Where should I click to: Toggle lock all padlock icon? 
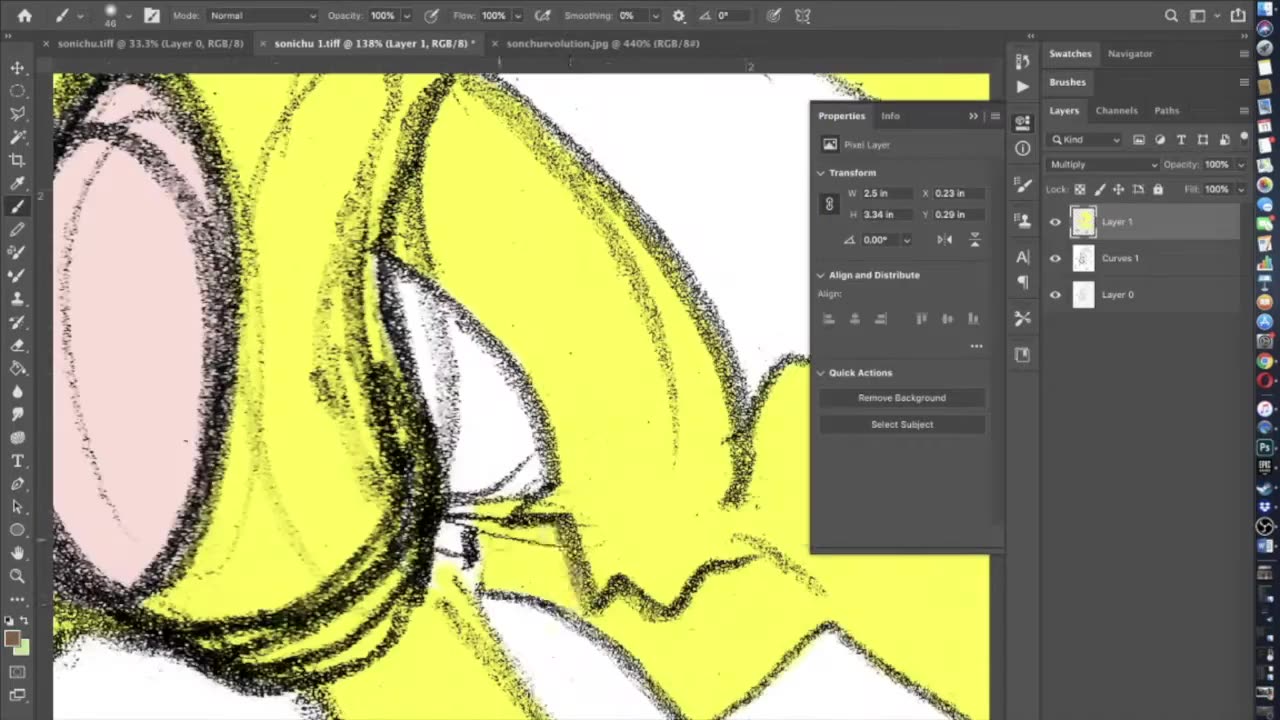coord(1158,189)
